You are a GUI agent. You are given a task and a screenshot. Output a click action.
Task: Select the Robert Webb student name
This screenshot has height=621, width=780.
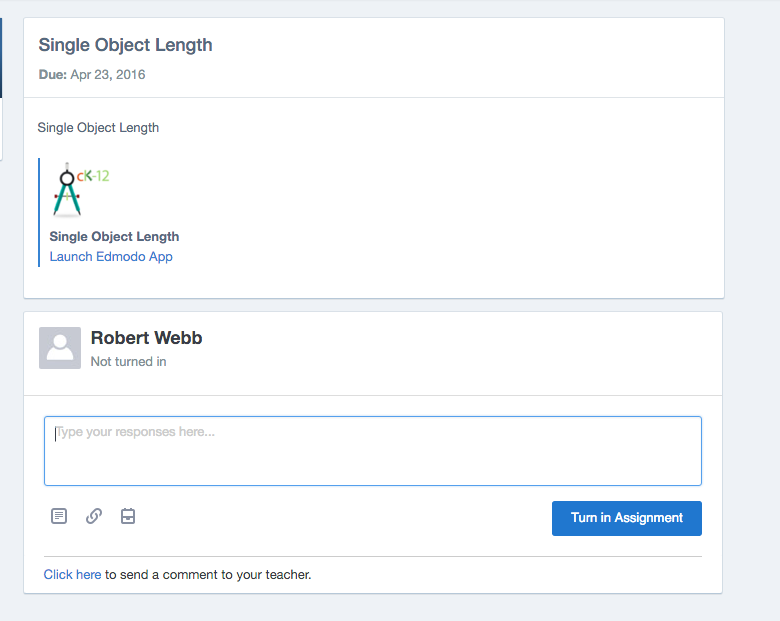coord(146,338)
